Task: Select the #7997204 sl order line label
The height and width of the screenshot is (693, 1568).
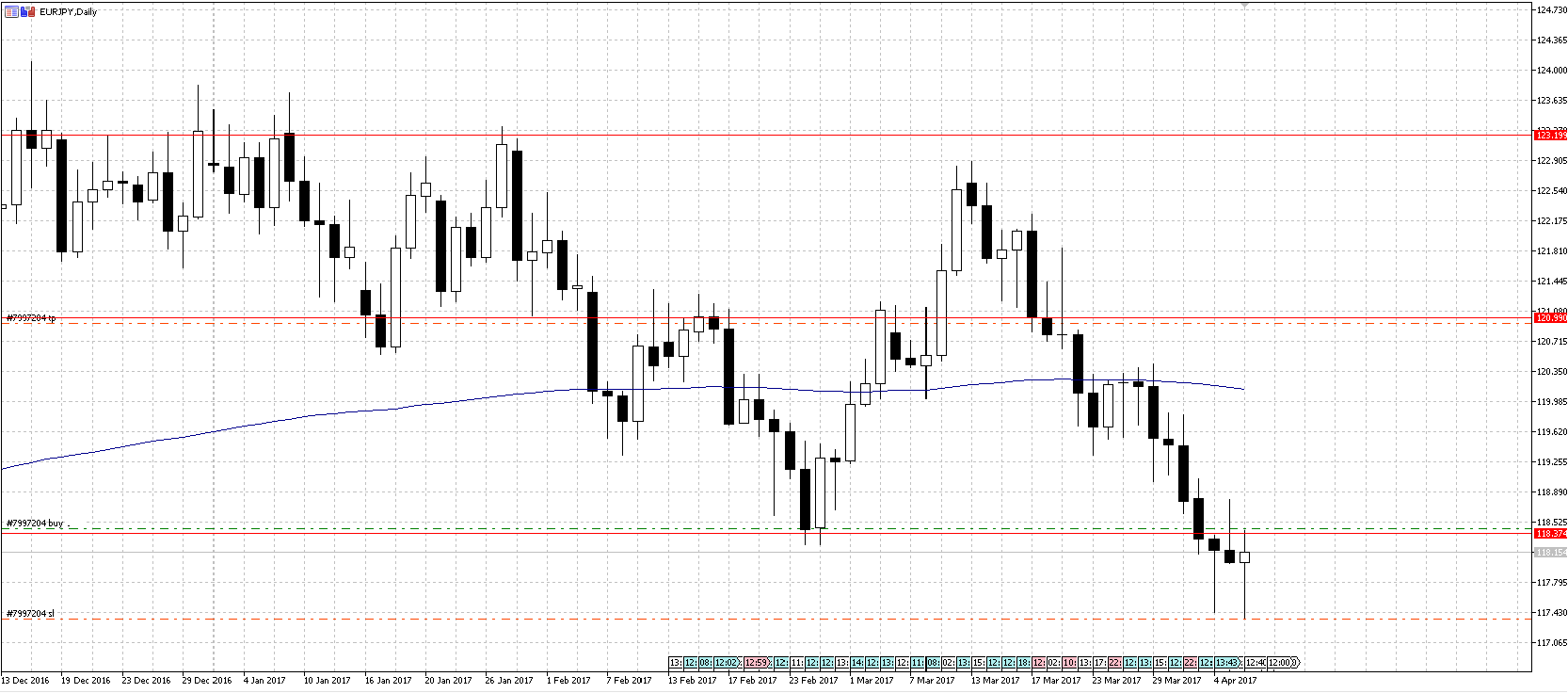Action: (30, 614)
